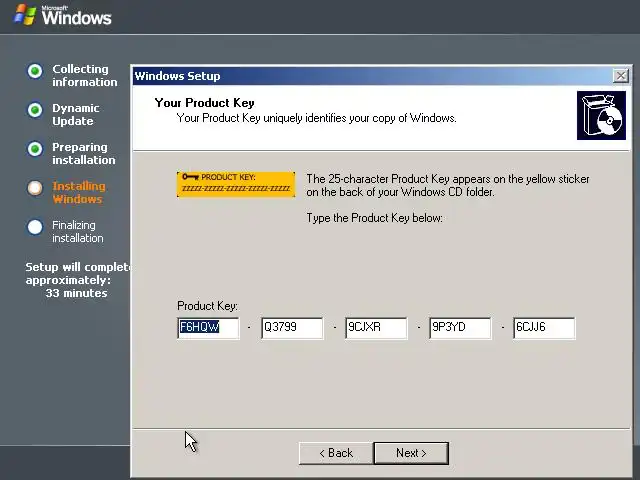Click the 'Your Product Key' heading
This screenshot has height=480, width=640.
click(x=204, y=103)
